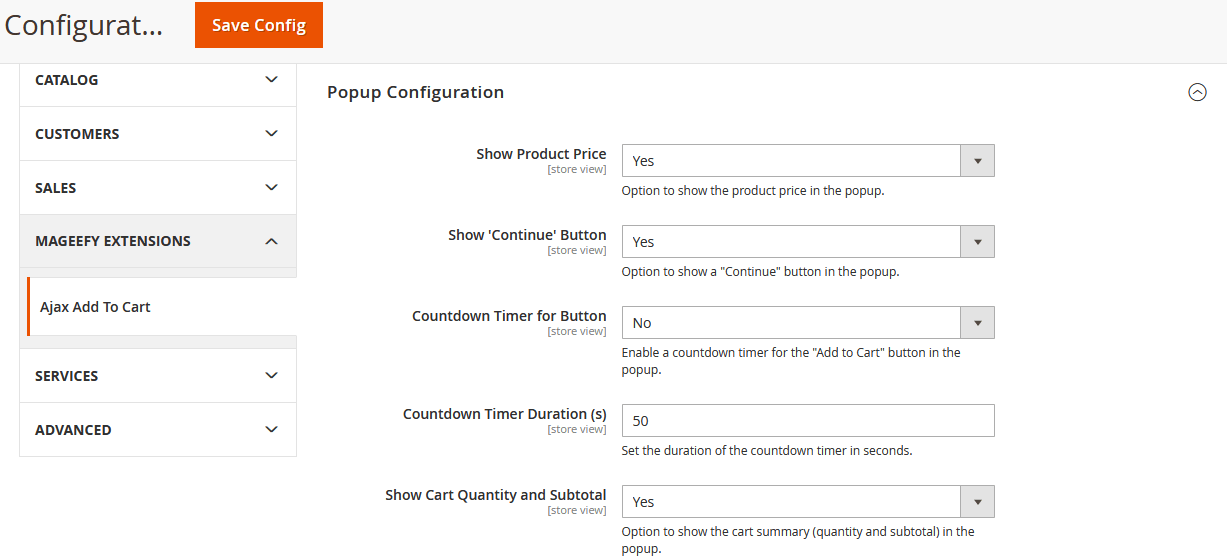Click the Countdown Timer Duration input field
This screenshot has height=560, width=1227.
coord(807,421)
